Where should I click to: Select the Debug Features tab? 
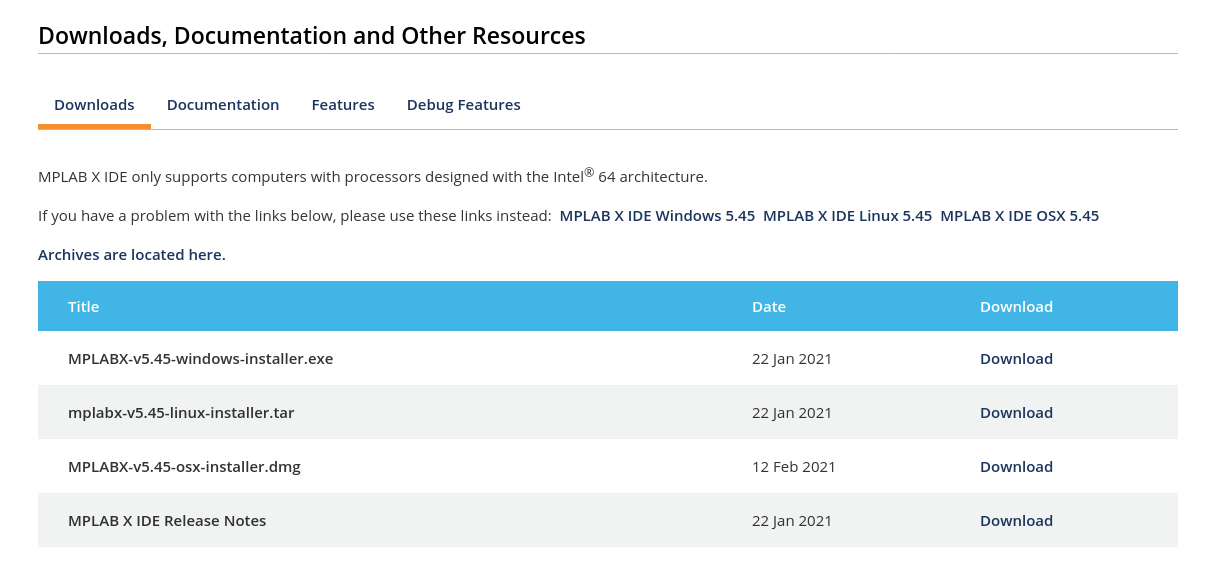pyautogui.click(x=463, y=104)
